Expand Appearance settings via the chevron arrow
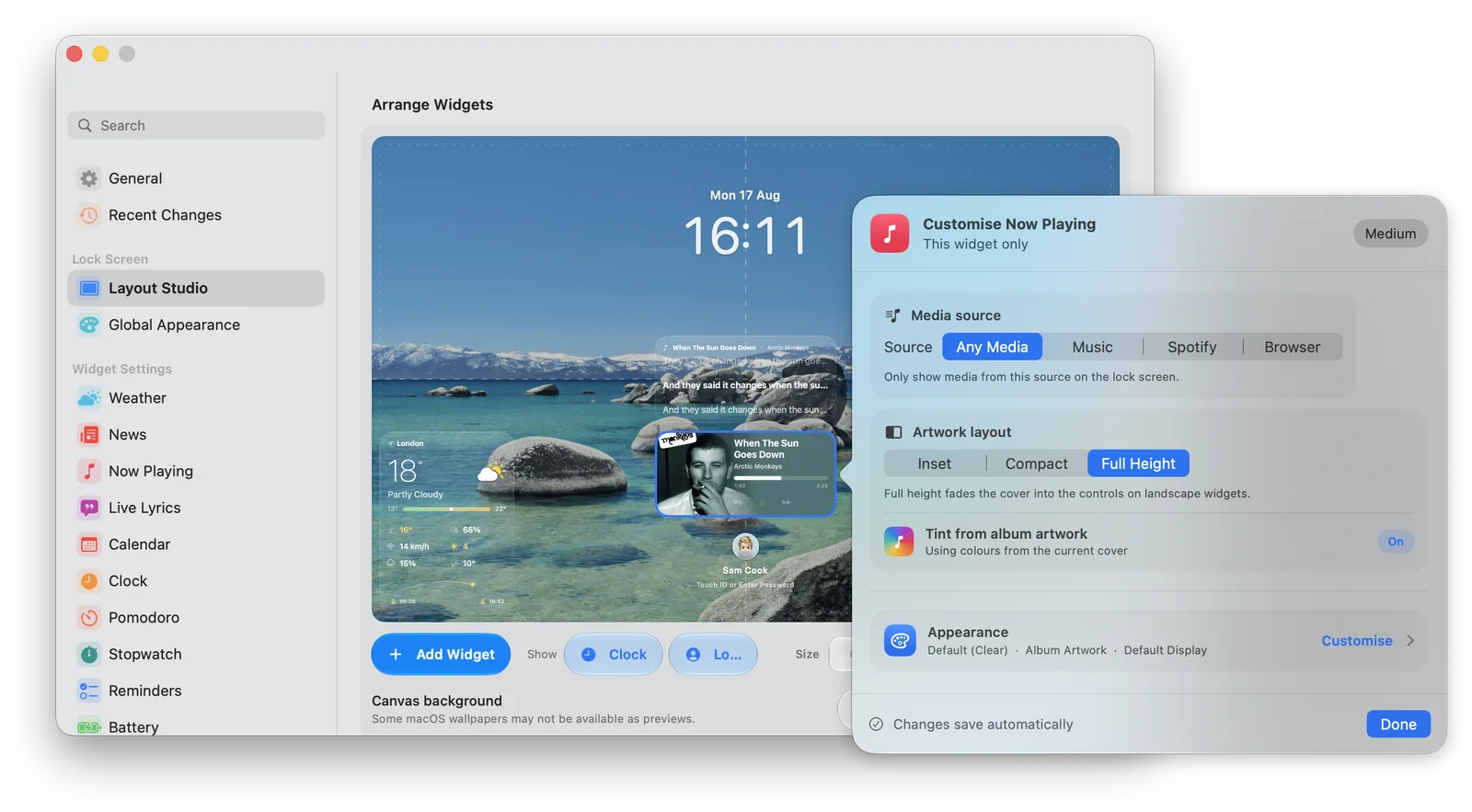1472x812 pixels. coord(1410,641)
